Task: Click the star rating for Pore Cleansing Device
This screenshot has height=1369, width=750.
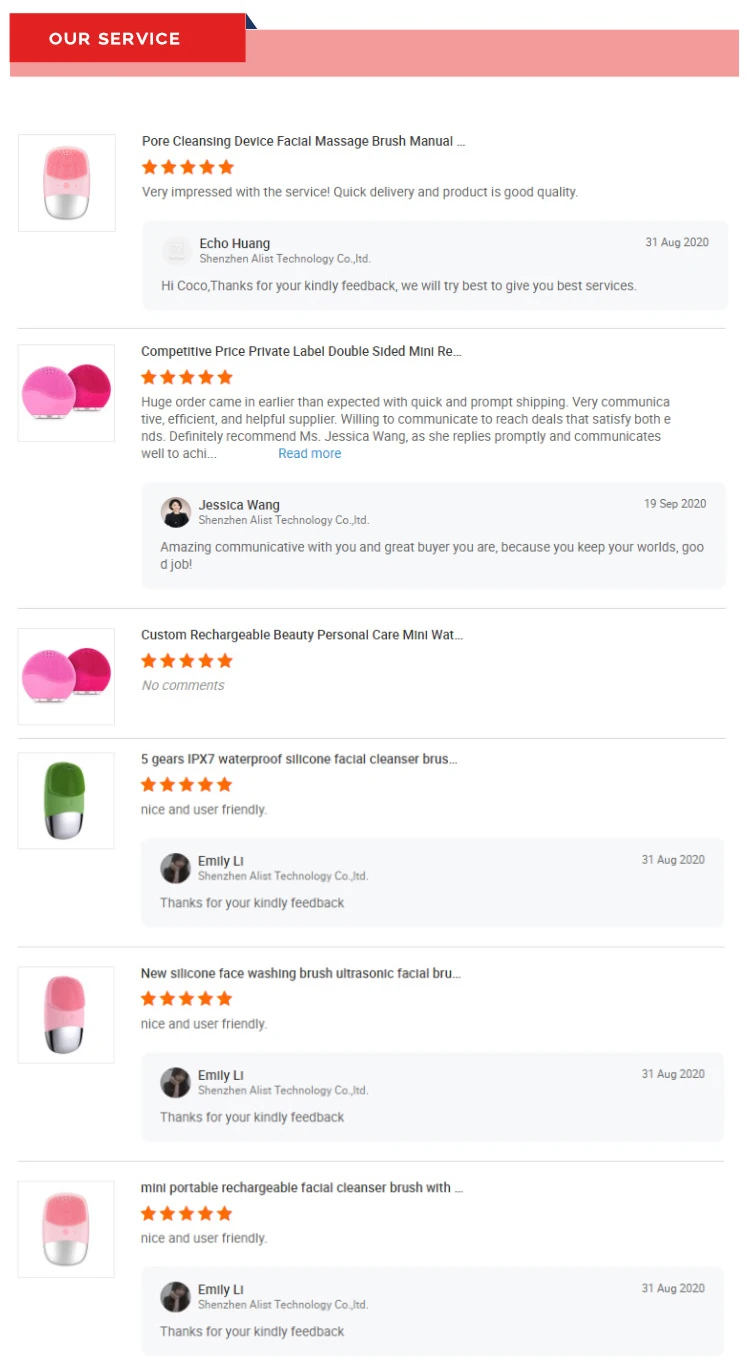Action: (188, 167)
